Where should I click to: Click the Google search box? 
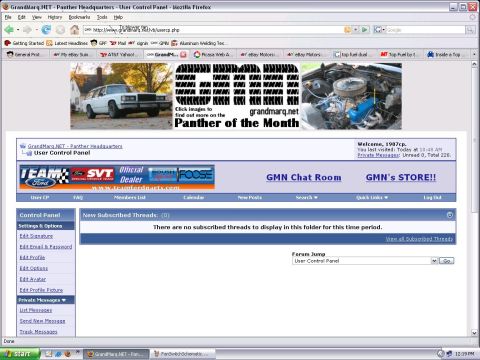[x=425, y=30]
